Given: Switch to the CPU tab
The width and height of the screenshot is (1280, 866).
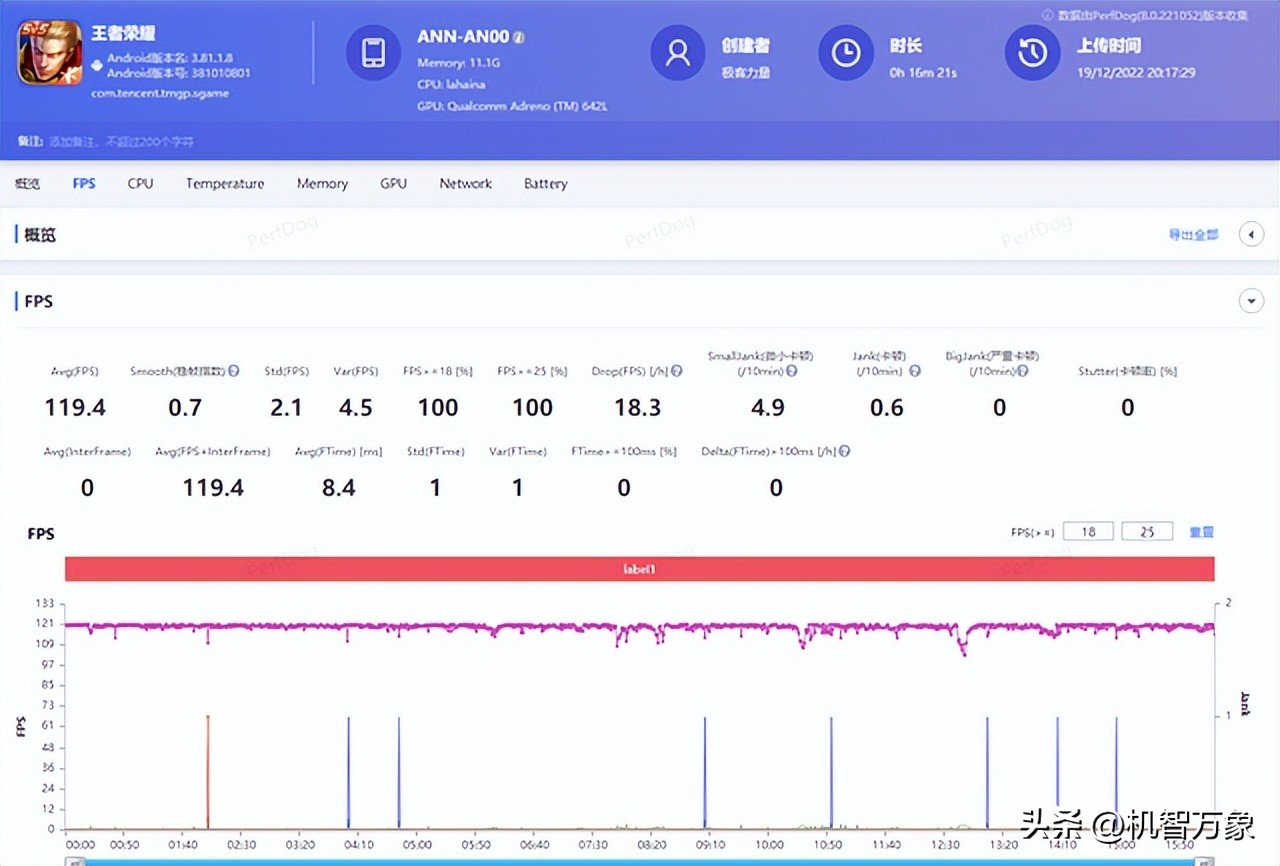Looking at the screenshot, I should coord(140,184).
